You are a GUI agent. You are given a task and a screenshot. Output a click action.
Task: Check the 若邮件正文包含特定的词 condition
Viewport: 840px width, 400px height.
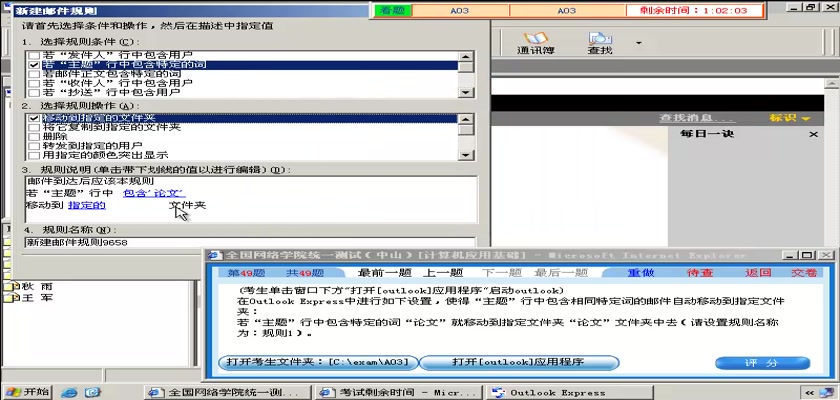coord(34,74)
